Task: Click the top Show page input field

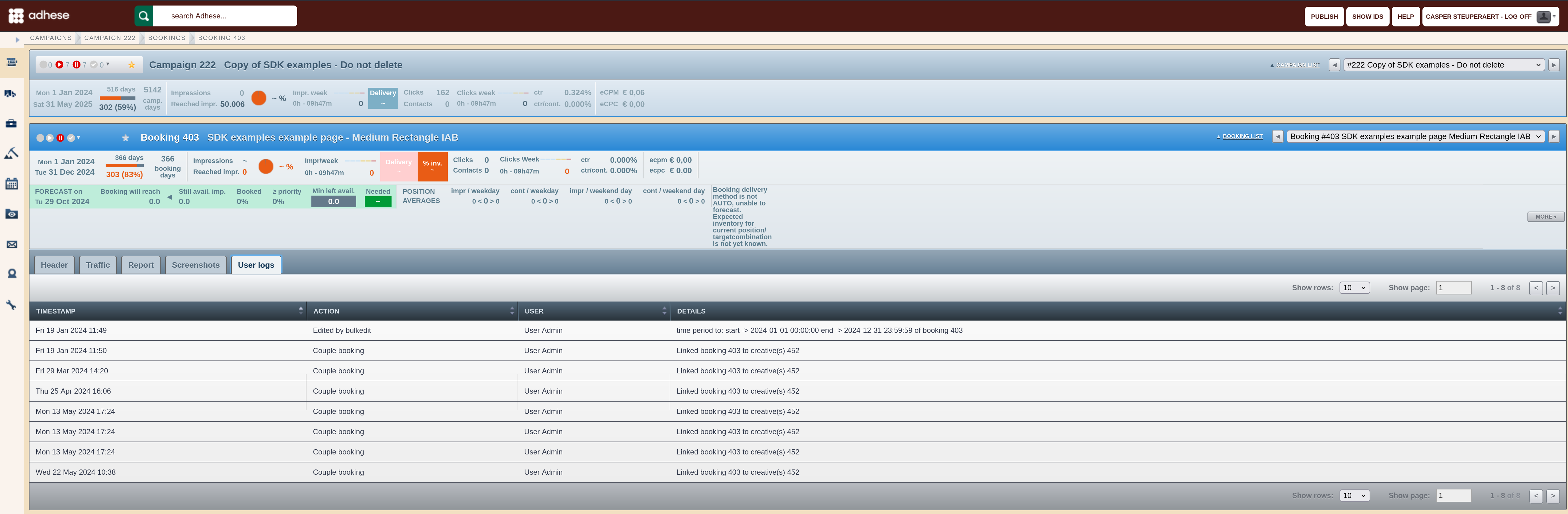Action: pos(1453,288)
